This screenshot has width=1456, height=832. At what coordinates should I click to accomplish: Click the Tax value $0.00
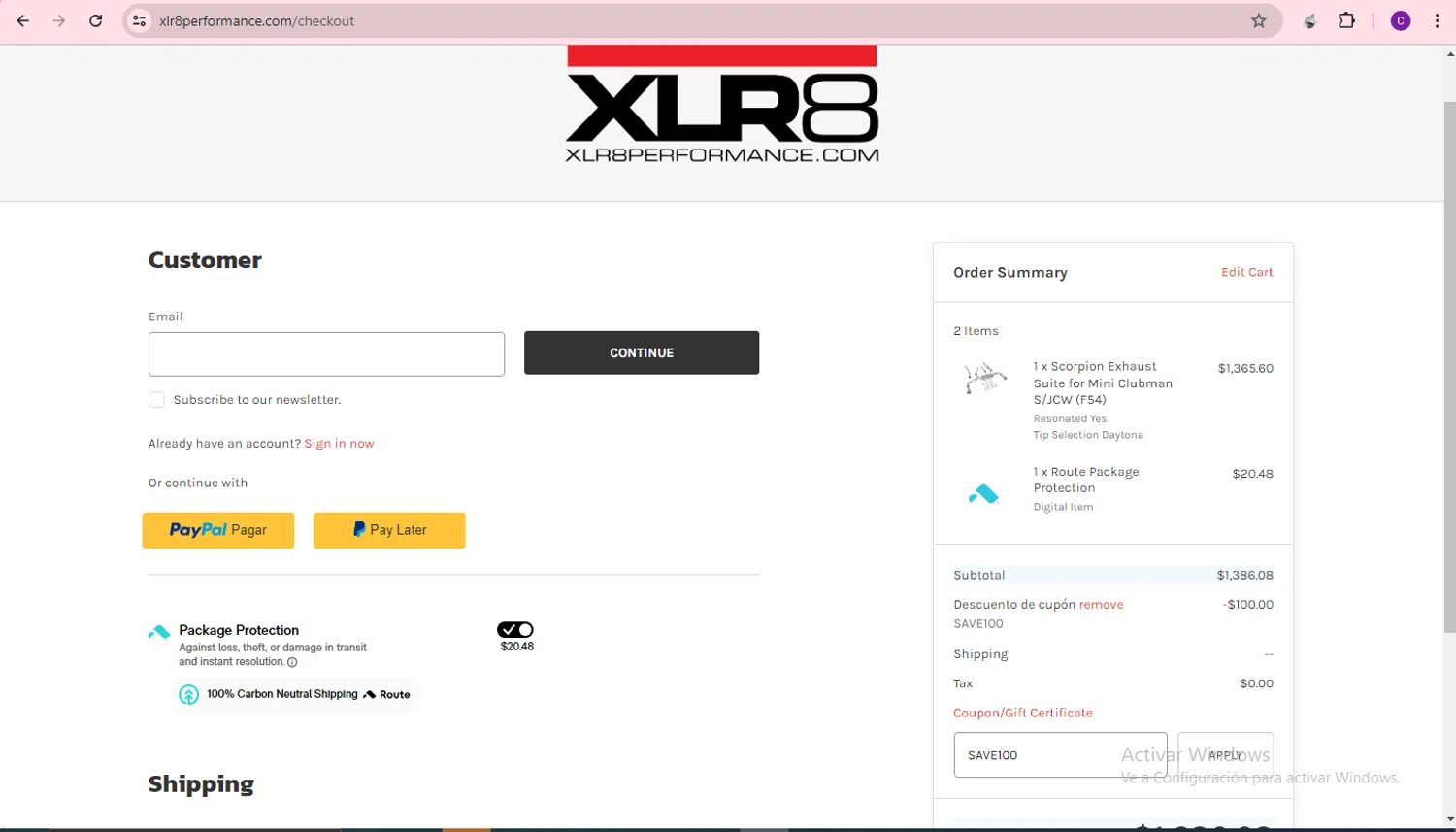click(1256, 683)
